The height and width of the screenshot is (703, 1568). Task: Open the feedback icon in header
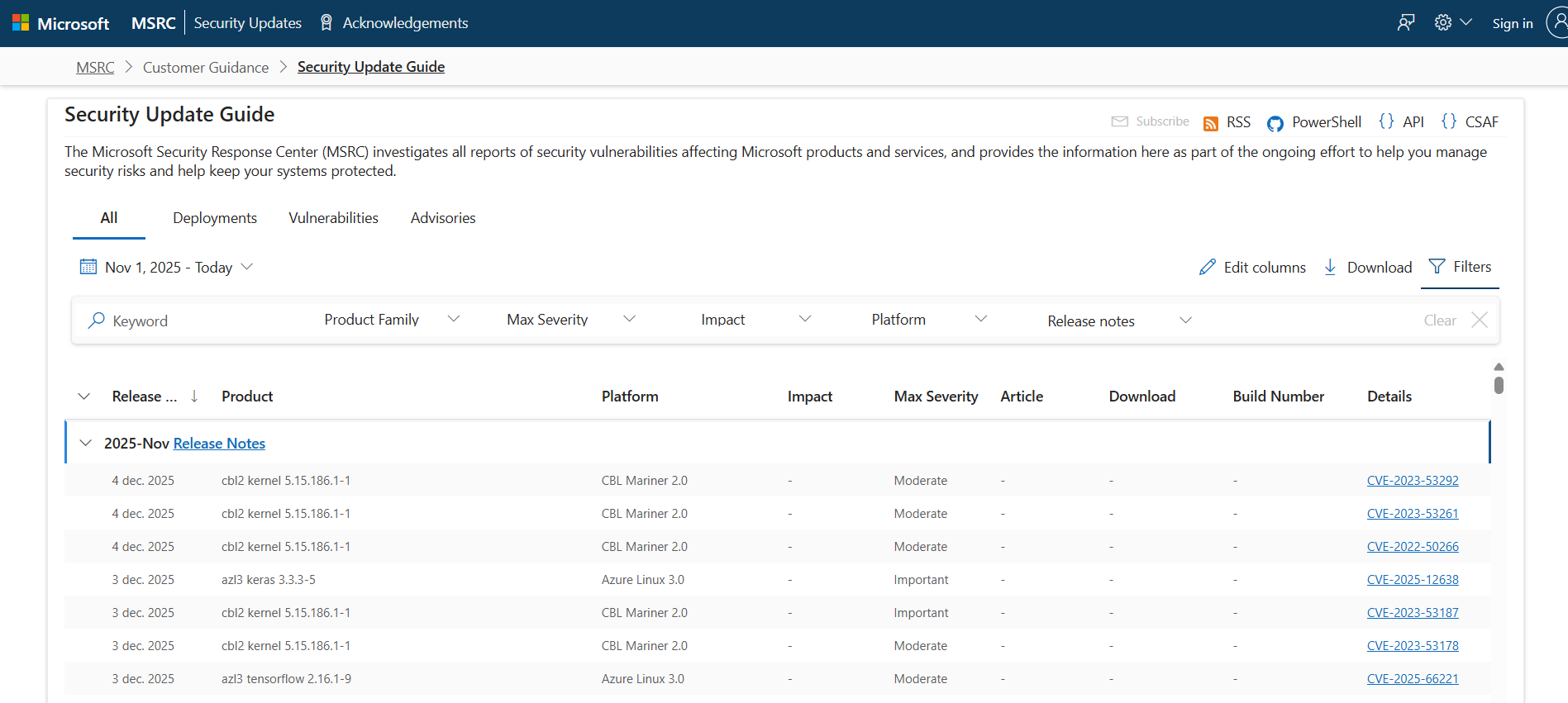click(1405, 23)
